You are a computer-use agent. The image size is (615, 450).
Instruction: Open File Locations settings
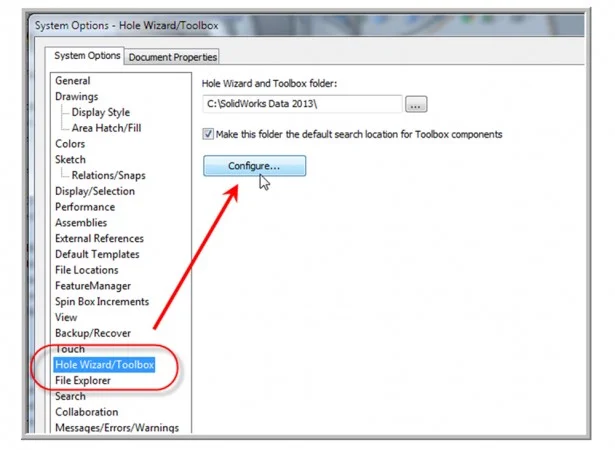(87, 270)
